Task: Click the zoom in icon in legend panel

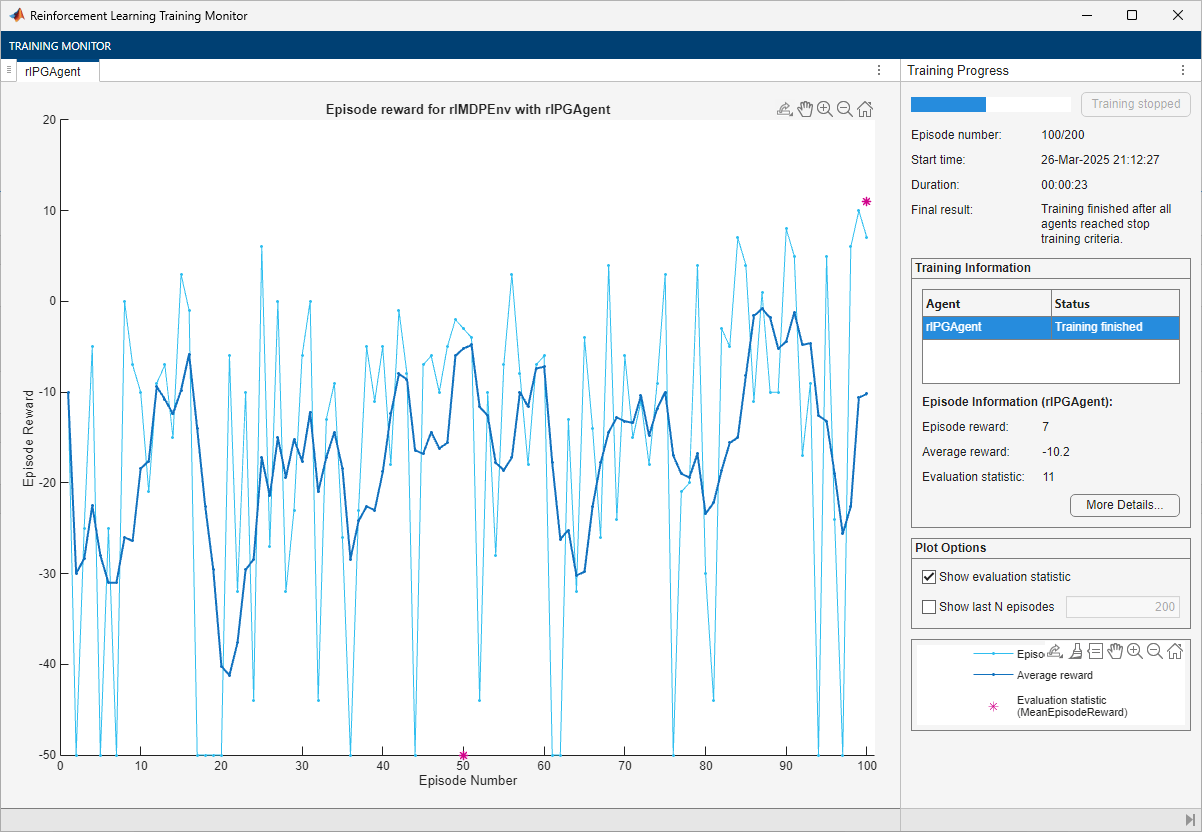Action: pyautogui.click(x=1135, y=651)
